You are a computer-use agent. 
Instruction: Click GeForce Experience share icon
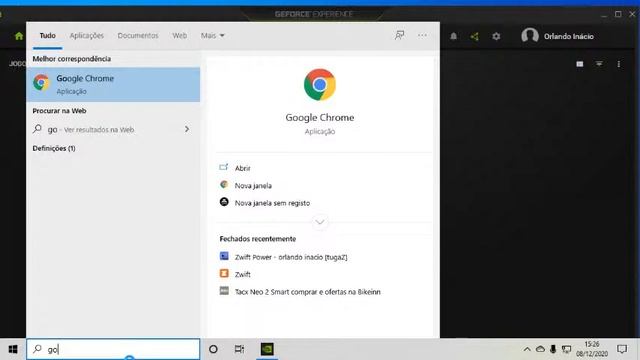pyautogui.click(x=474, y=36)
